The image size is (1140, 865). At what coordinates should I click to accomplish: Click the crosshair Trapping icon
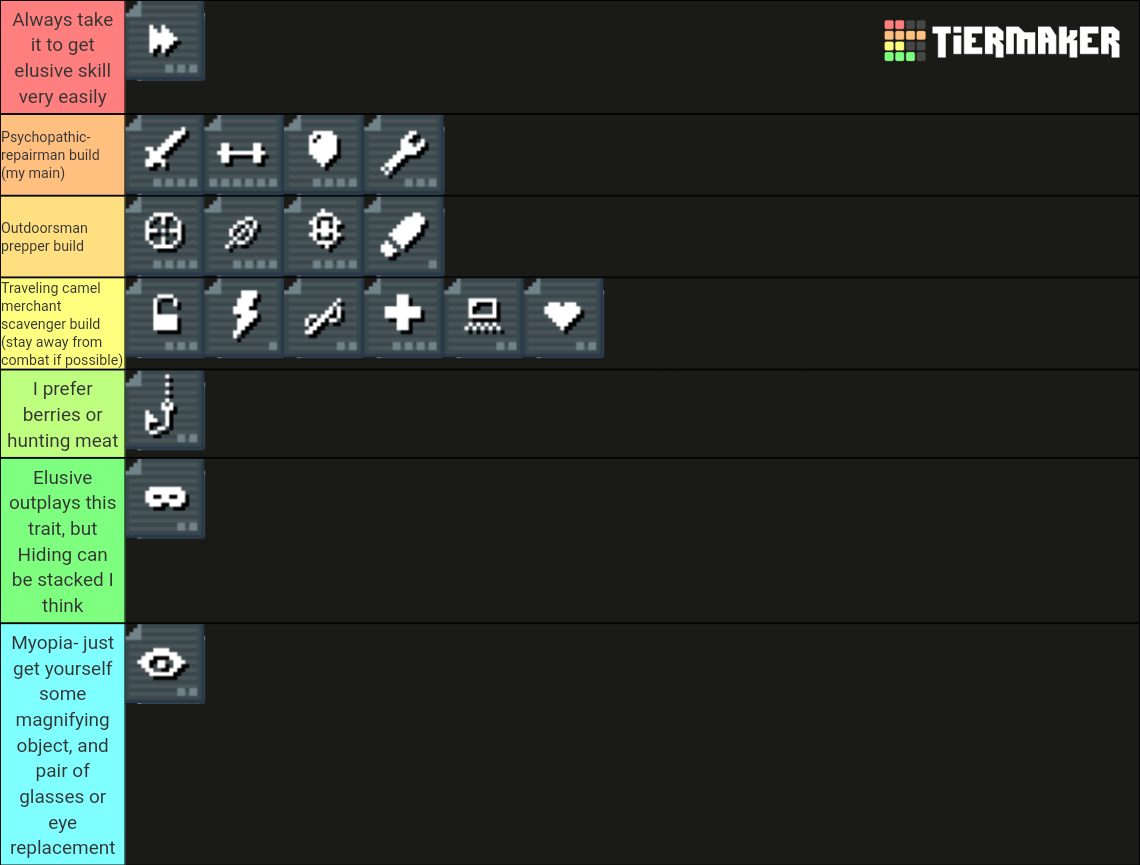pyautogui.click(x=323, y=235)
